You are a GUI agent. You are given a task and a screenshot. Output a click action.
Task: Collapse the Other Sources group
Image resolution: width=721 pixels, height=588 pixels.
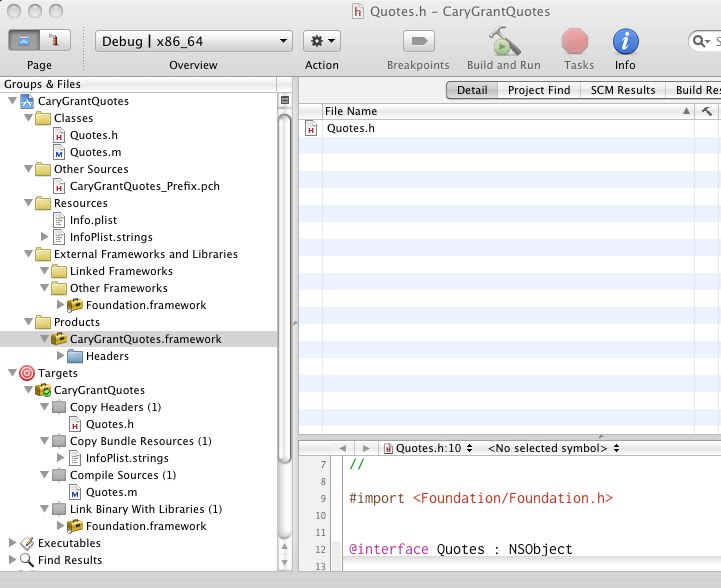coord(29,168)
